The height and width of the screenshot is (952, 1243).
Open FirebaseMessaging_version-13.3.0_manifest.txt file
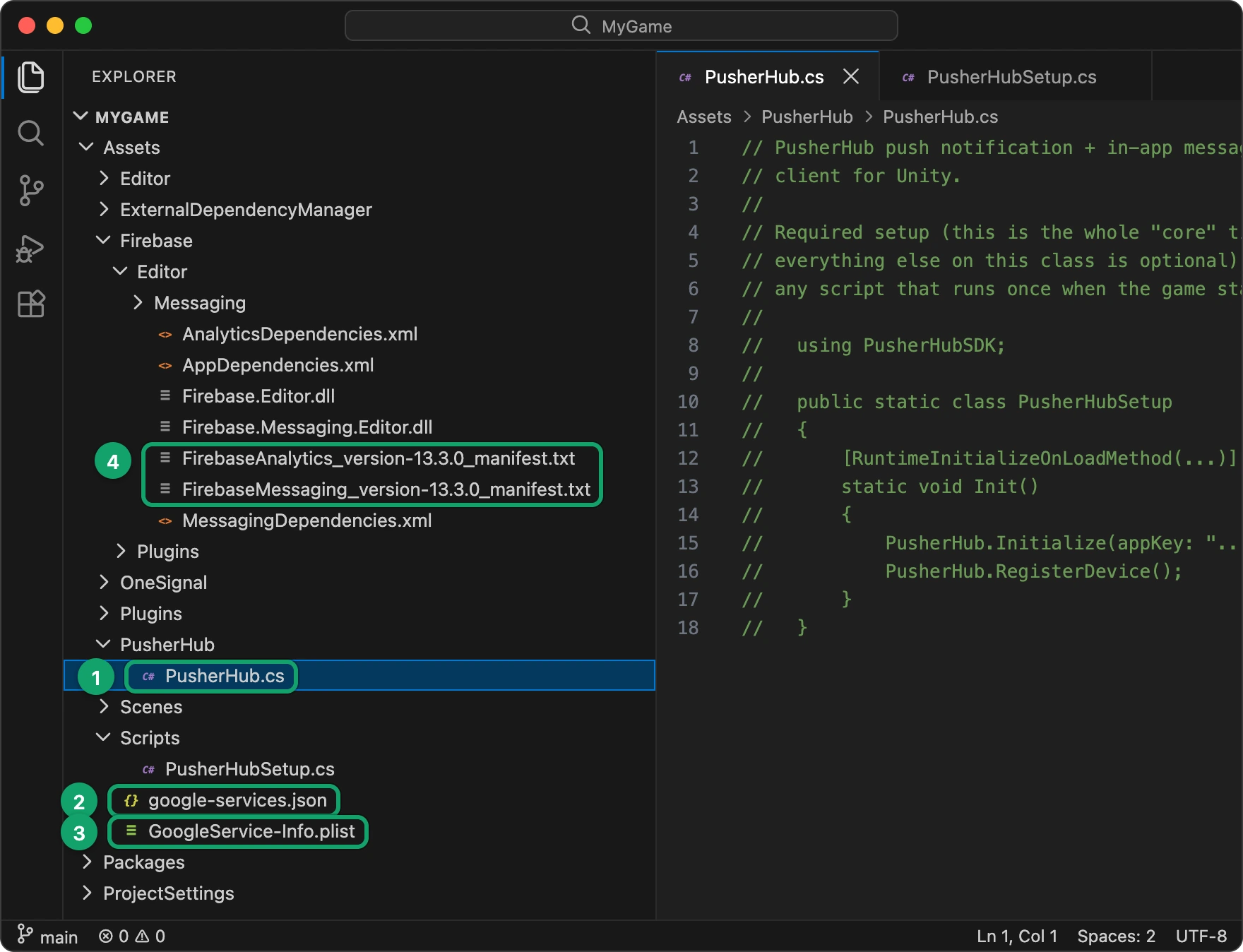[359, 489]
